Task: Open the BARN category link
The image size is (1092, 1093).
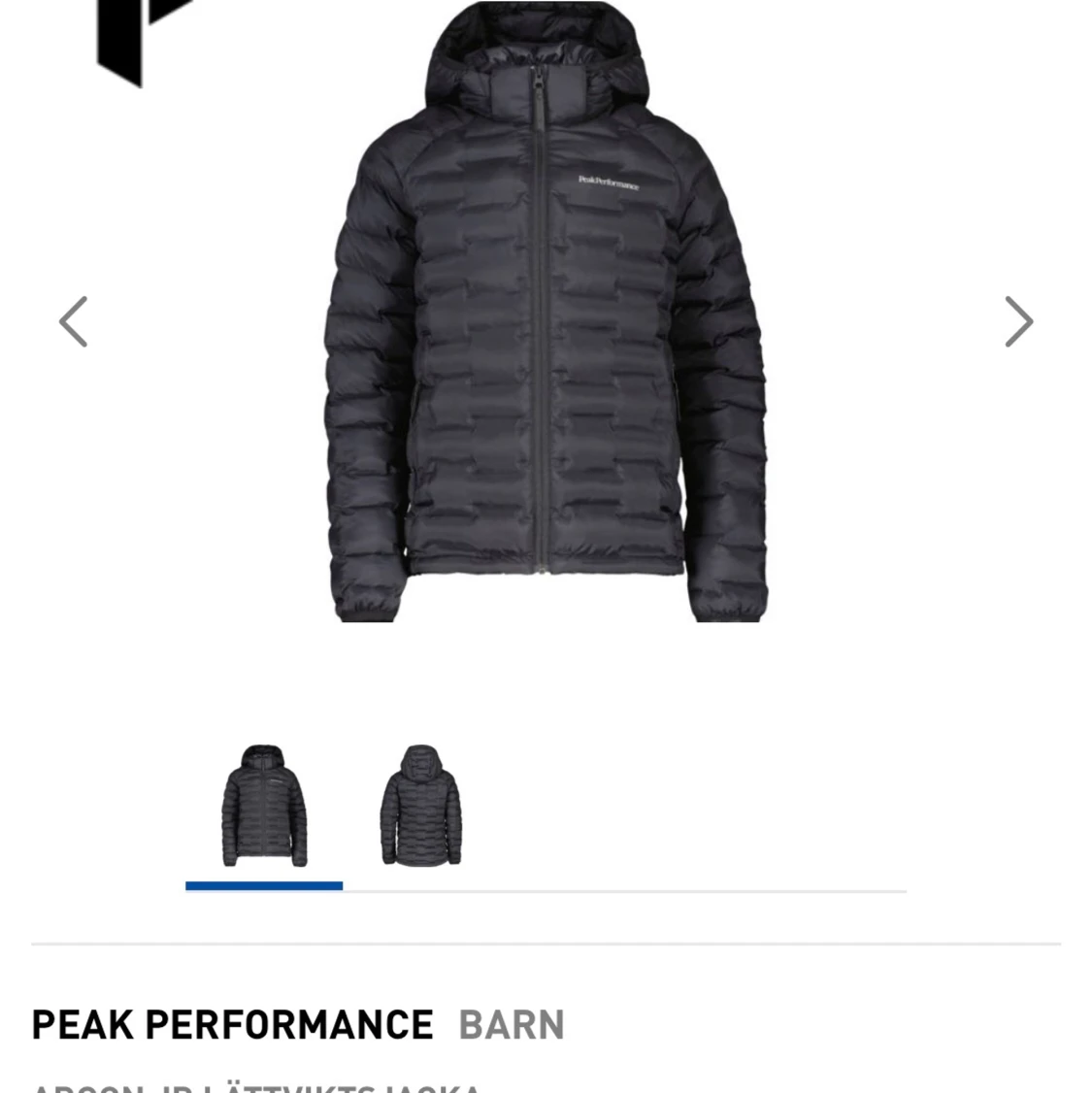Action: [512, 1025]
